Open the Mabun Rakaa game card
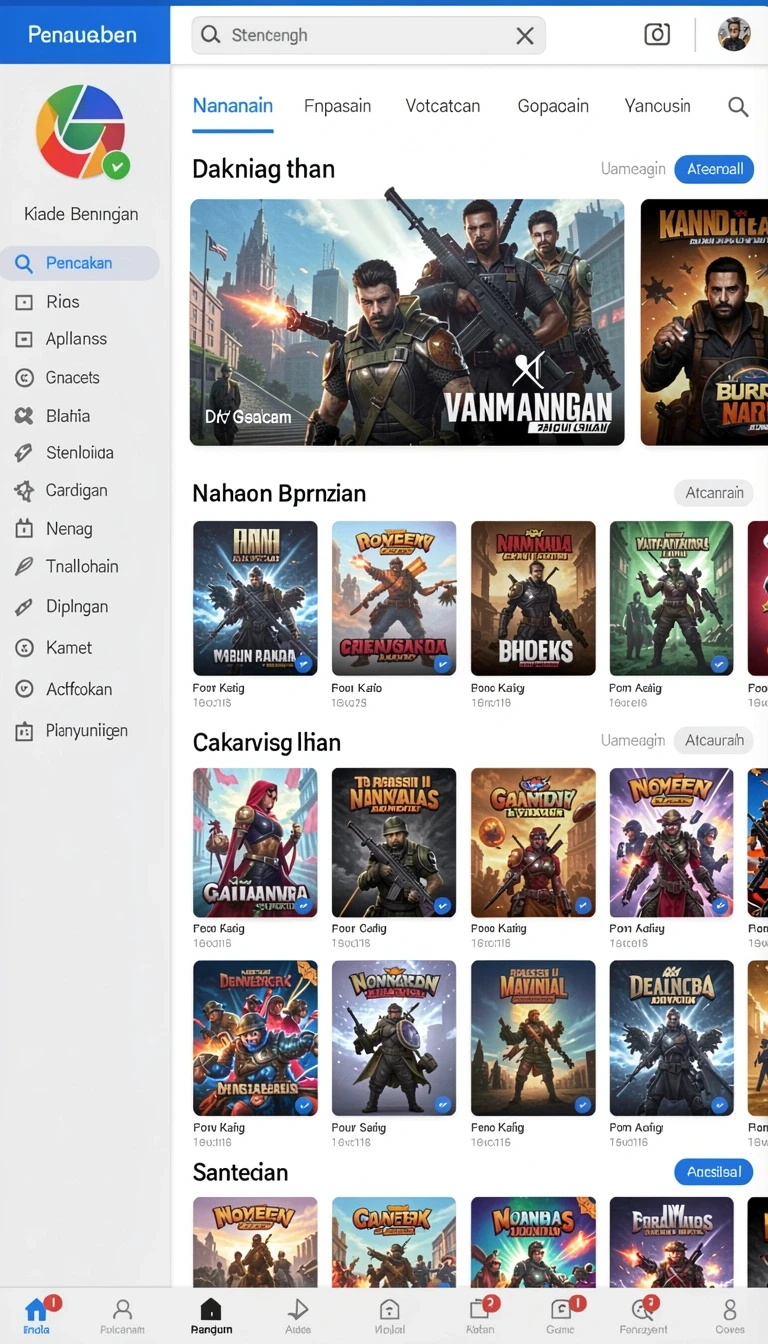This screenshot has height=1344, width=768. tap(255, 598)
